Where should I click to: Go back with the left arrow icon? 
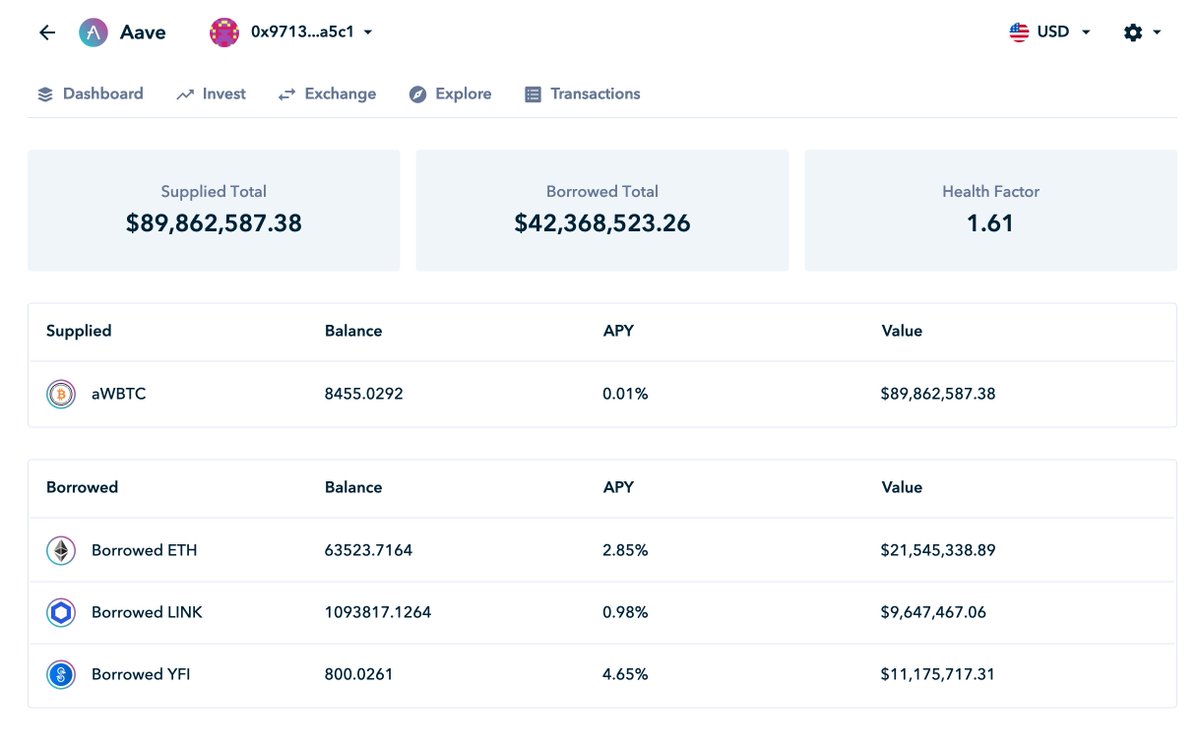click(47, 32)
